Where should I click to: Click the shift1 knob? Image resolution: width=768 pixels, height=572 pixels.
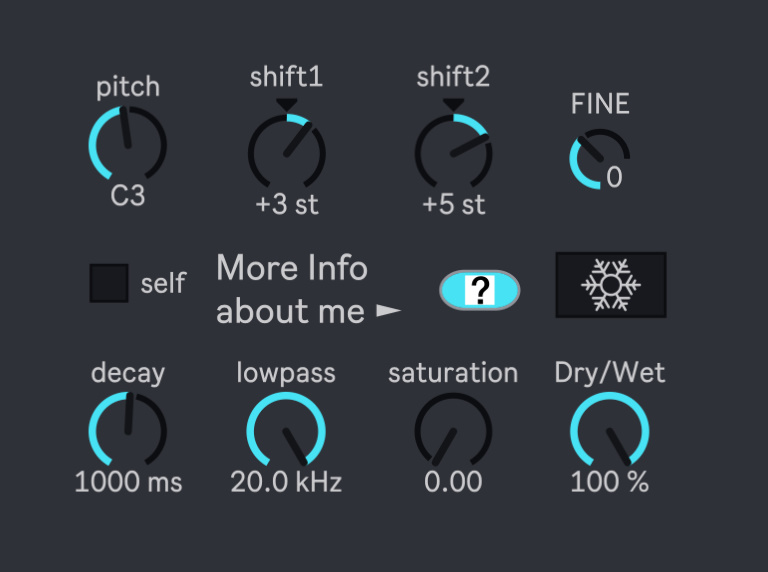coord(287,152)
